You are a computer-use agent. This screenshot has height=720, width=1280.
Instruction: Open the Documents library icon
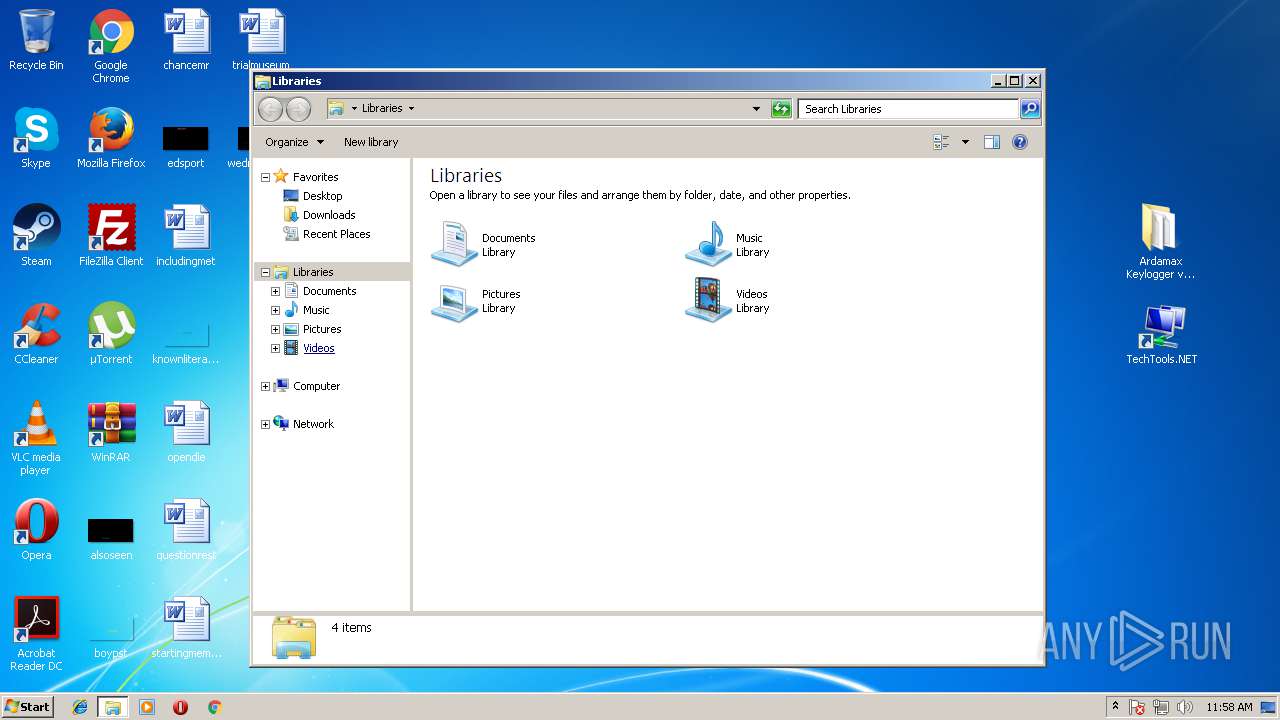(454, 244)
